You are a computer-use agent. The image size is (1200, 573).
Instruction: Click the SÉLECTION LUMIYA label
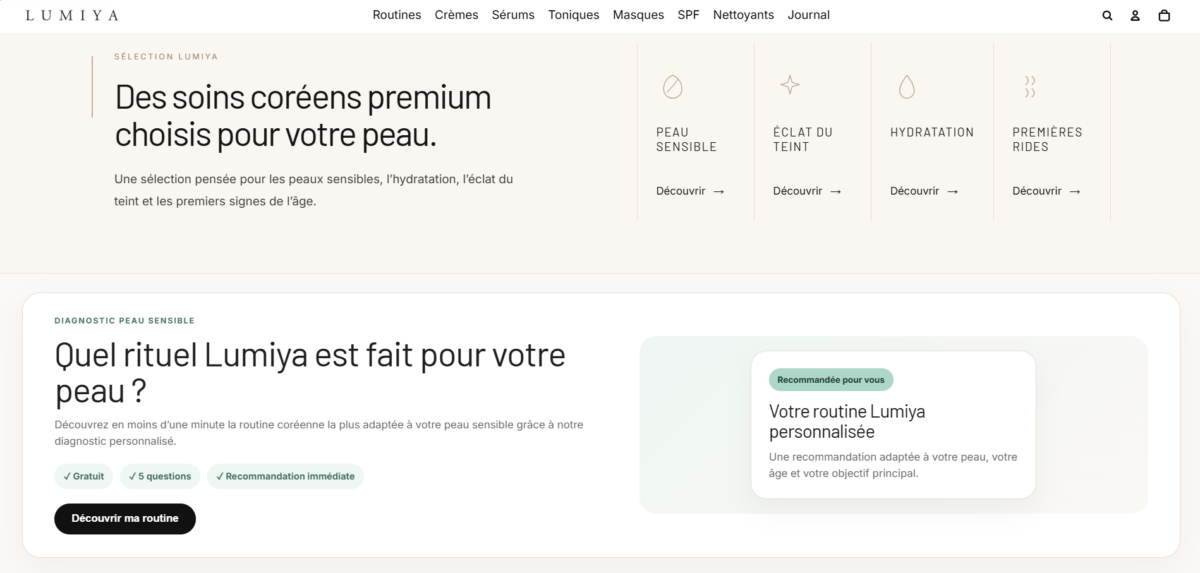[x=166, y=57]
